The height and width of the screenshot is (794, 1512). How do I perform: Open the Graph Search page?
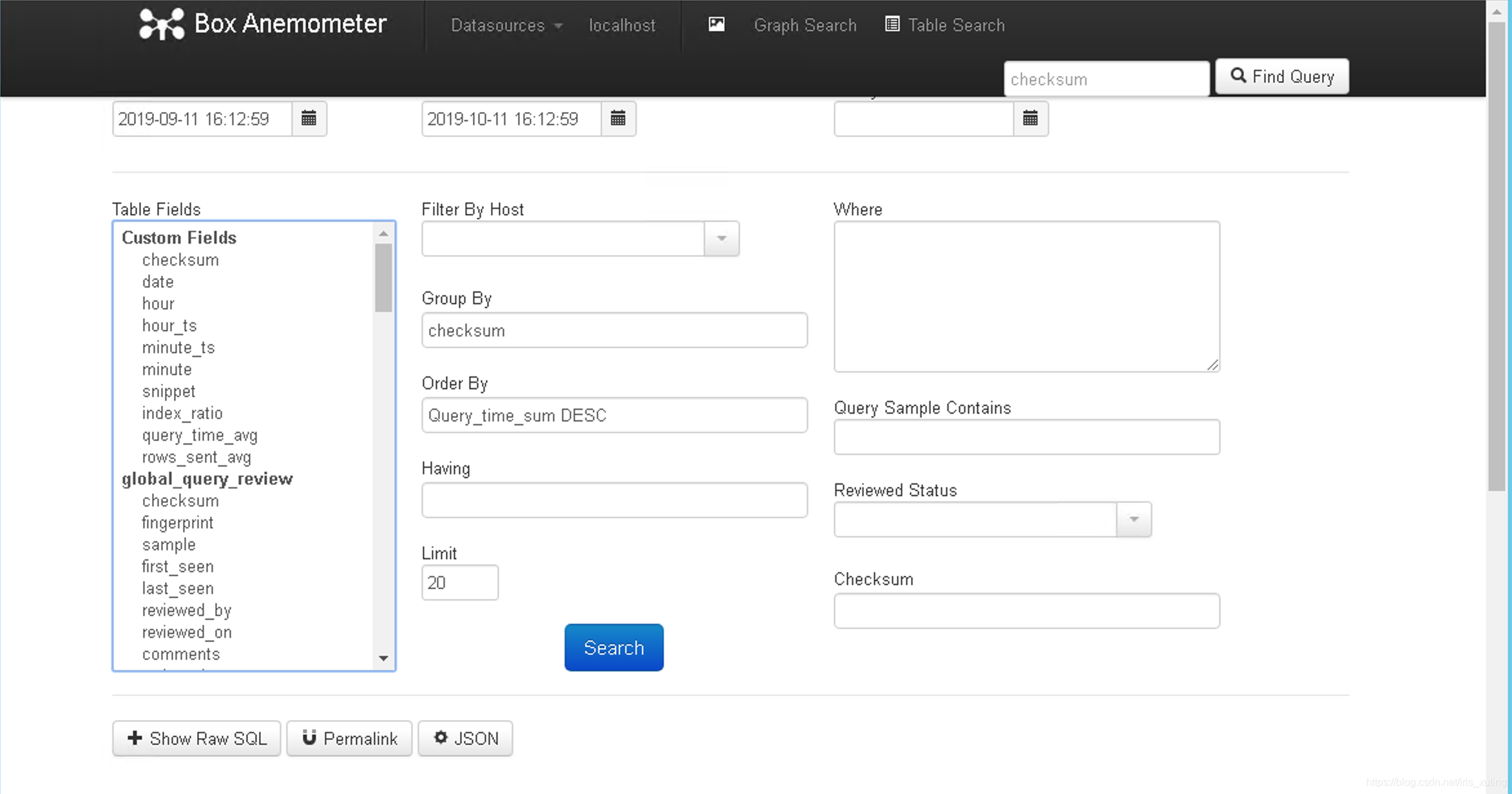tap(805, 25)
